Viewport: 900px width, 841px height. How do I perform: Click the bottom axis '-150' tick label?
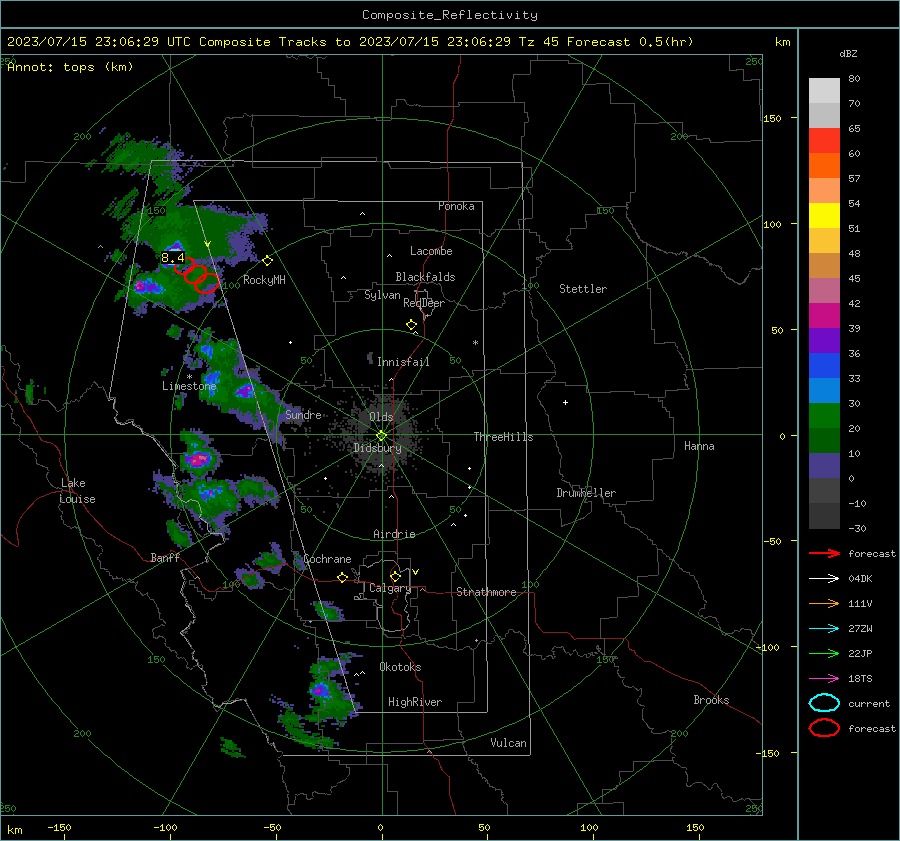pos(59,827)
